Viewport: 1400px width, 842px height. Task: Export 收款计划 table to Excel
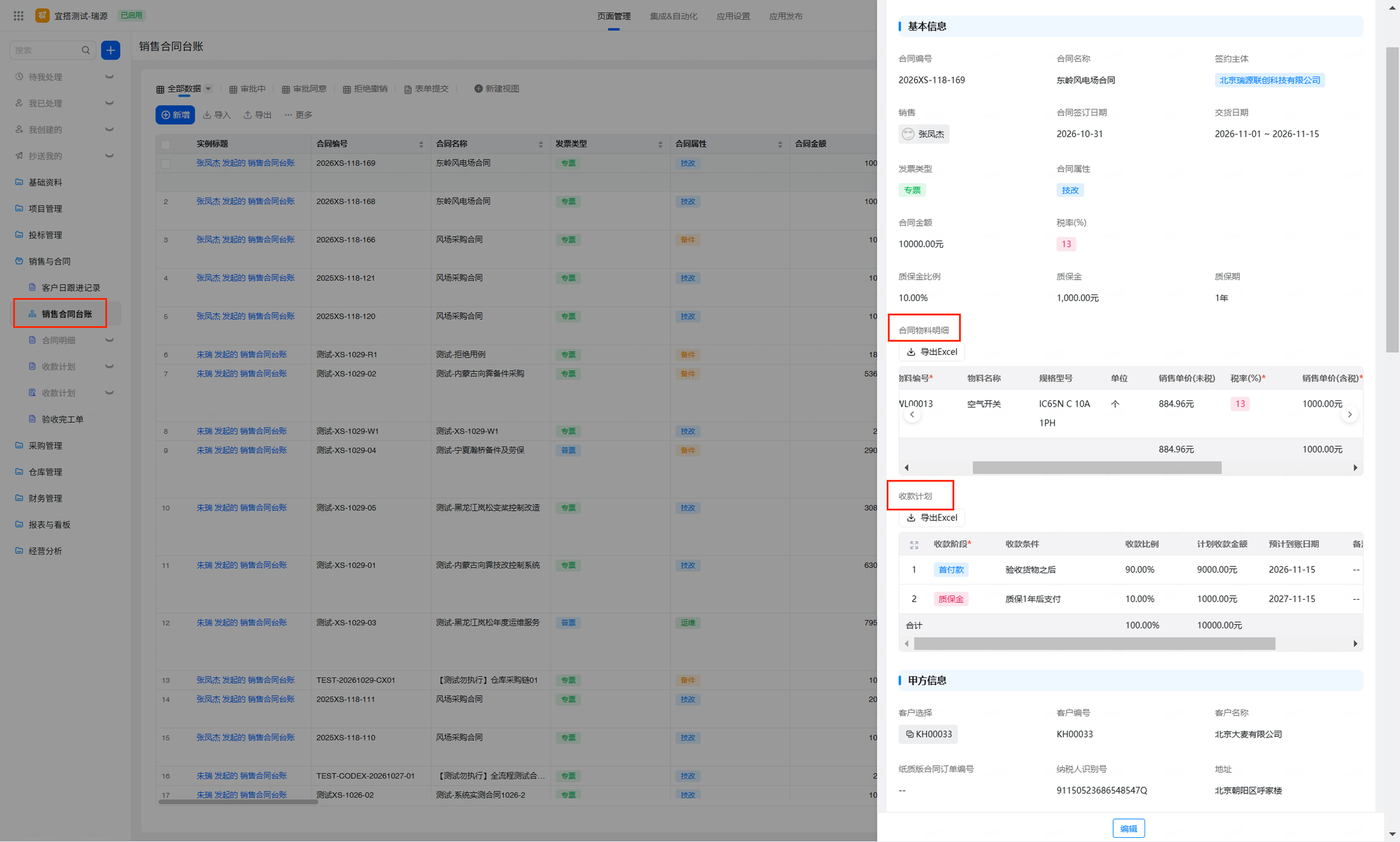(932, 518)
